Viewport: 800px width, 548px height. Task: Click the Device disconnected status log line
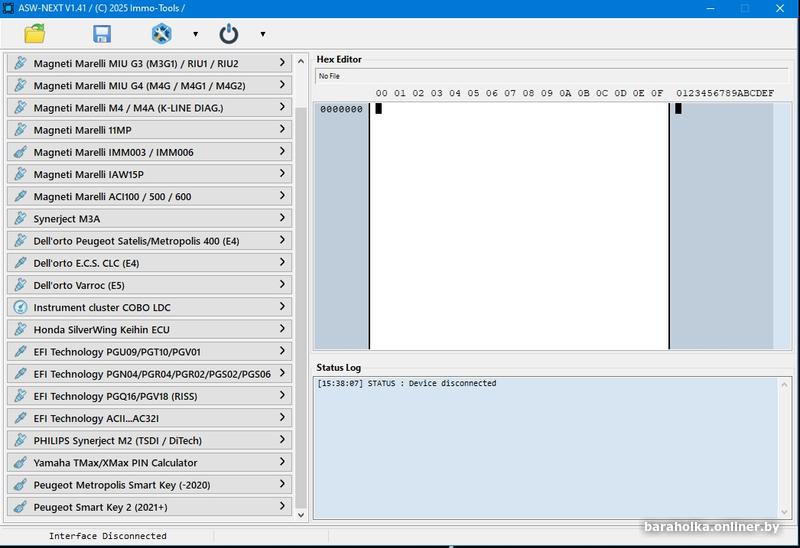(x=407, y=383)
